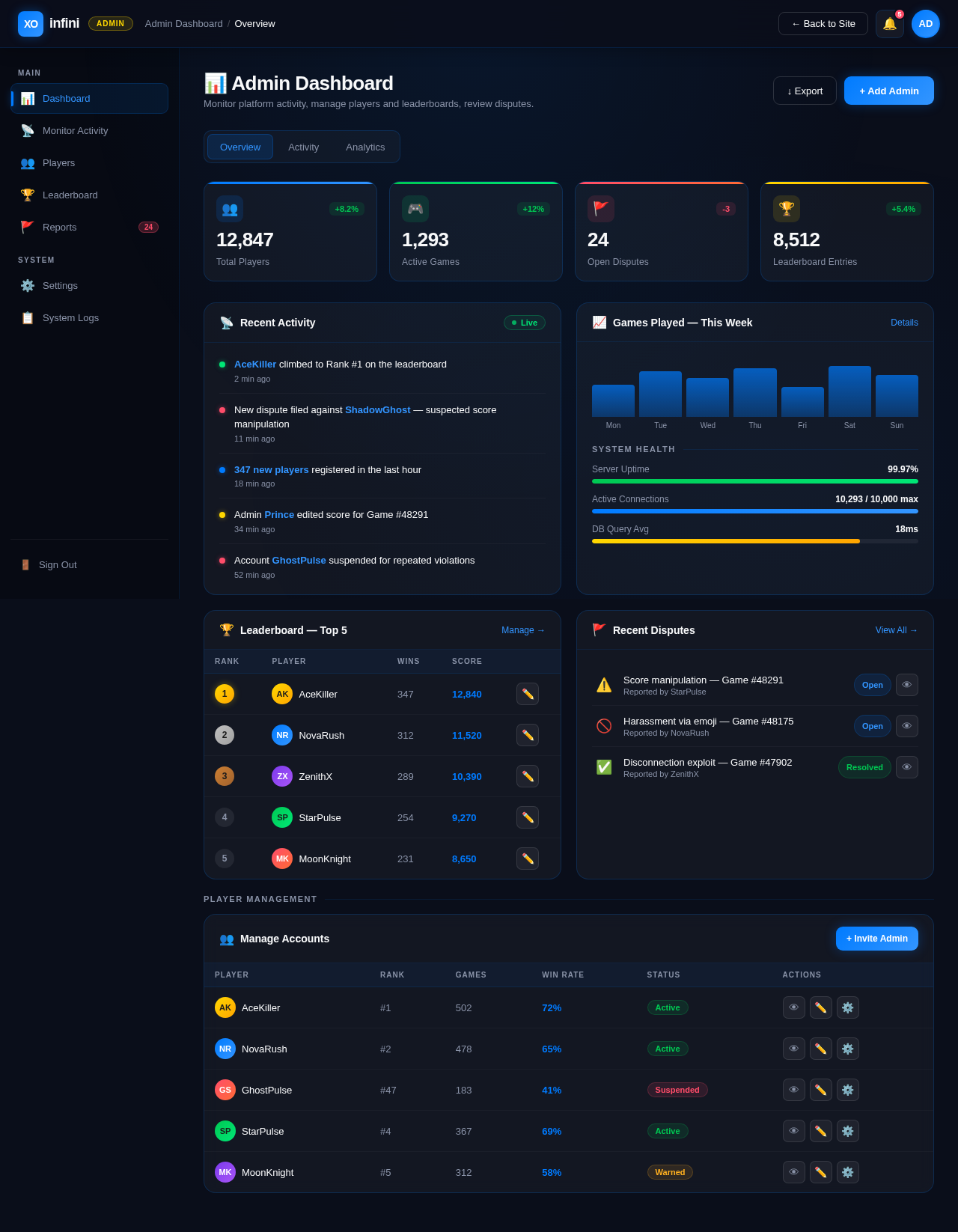Click the AD user avatar
Viewport: 958px width, 1232px height.
click(926, 24)
